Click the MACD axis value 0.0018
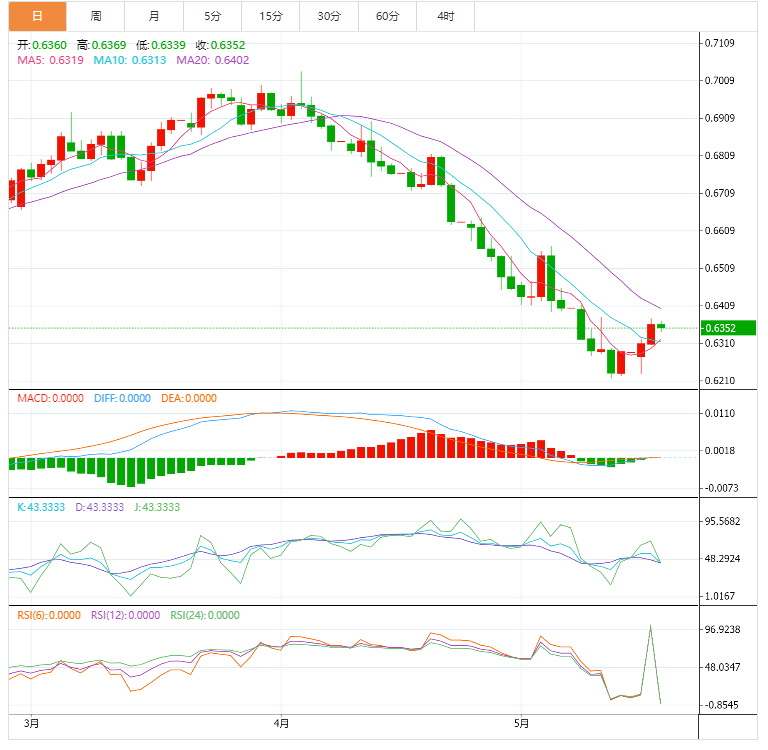This screenshot has width=768, height=750. 720,450
